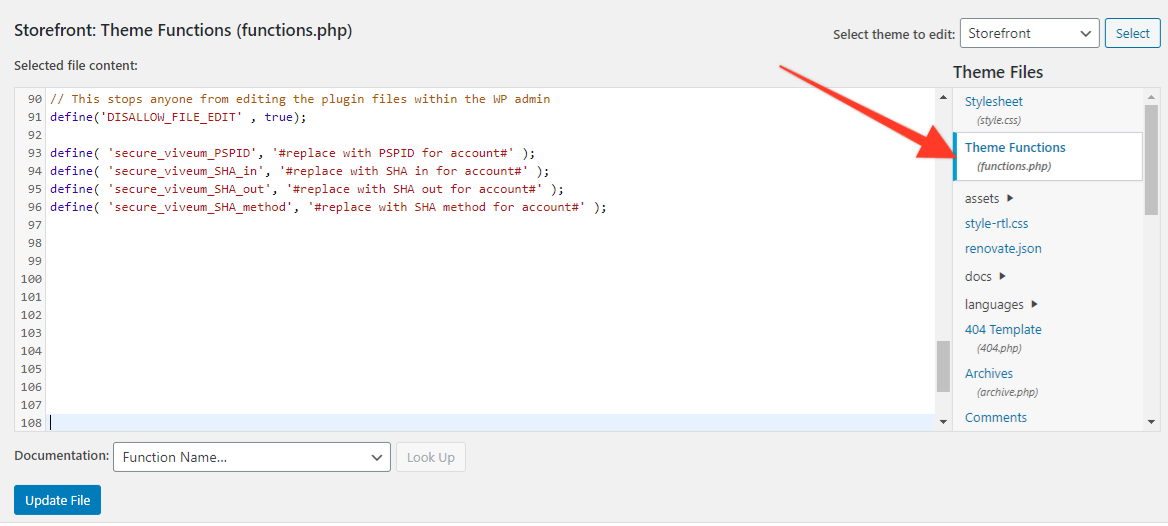The width and height of the screenshot is (1168, 526).
Task: Click the Selected file content label
Action: coord(76,66)
